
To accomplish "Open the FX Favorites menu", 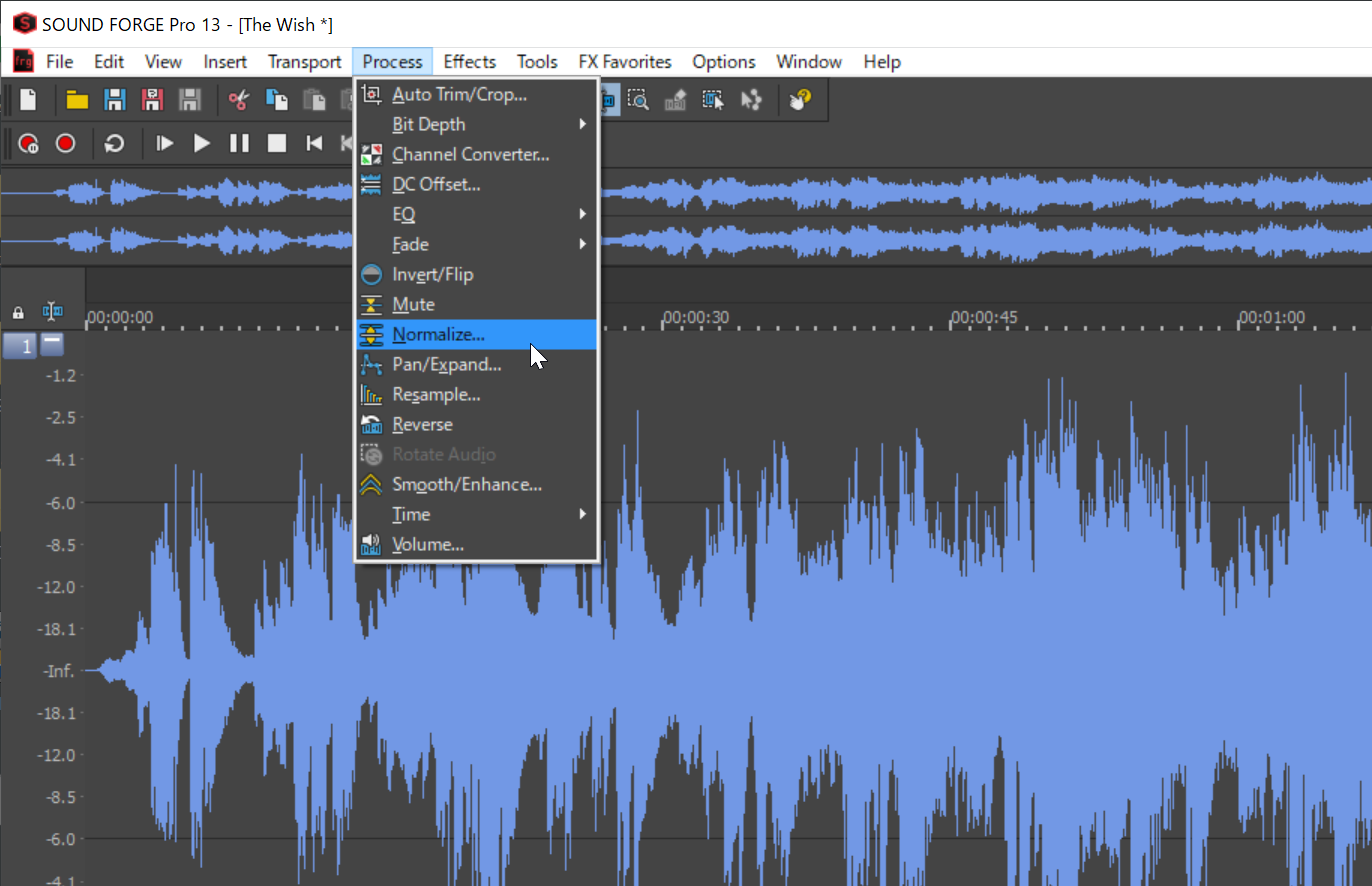I will [x=625, y=62].
